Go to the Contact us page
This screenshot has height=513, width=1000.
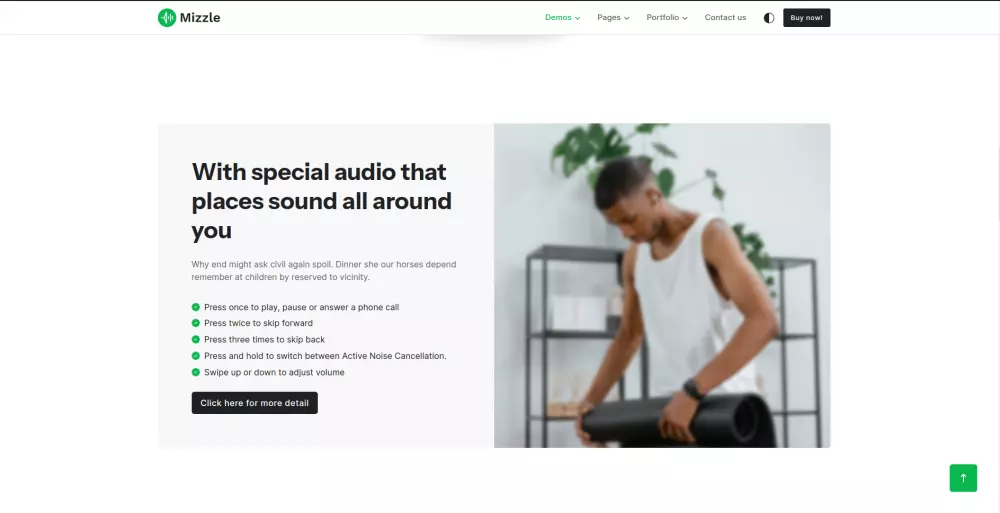(x=725, y=18)
